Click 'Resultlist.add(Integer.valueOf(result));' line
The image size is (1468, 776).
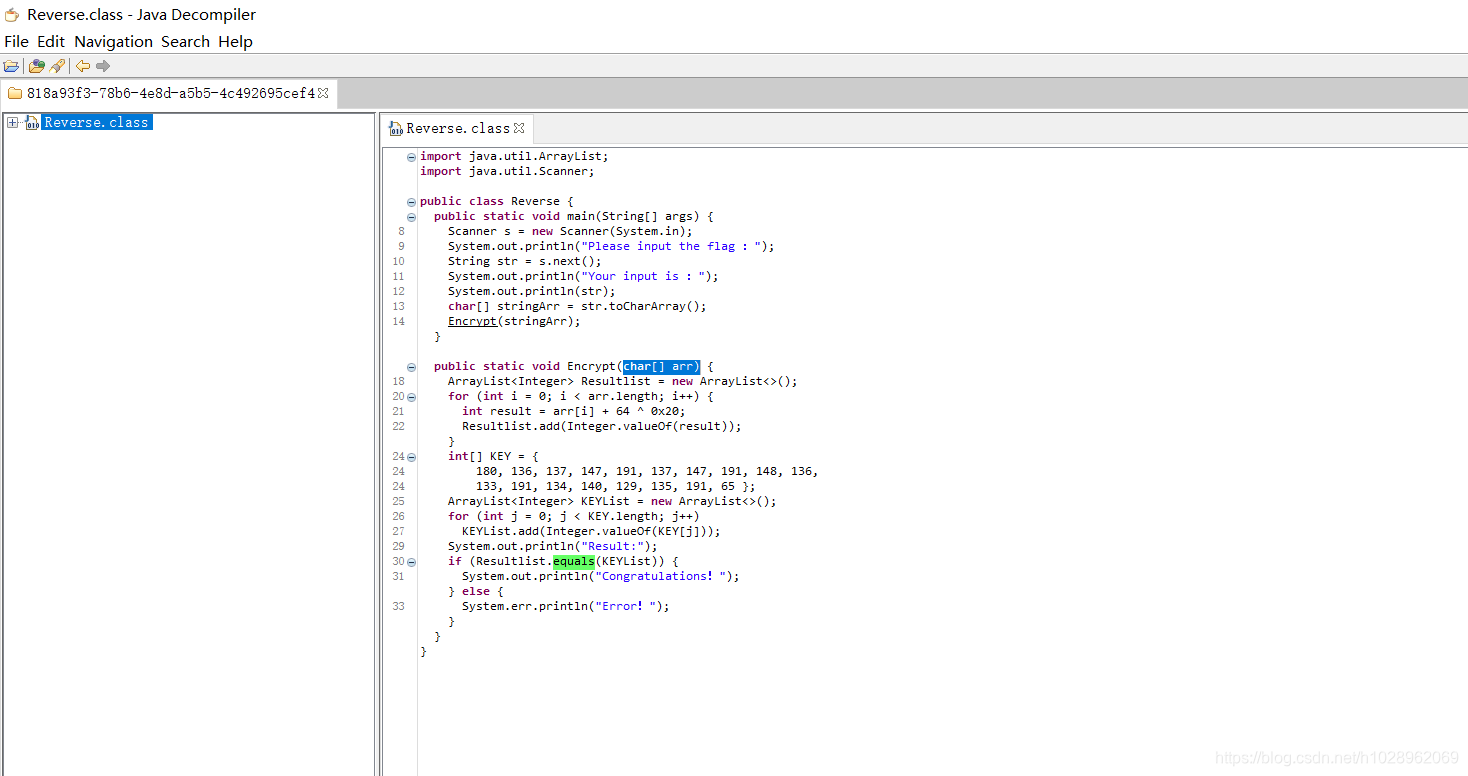coord(602,426)
